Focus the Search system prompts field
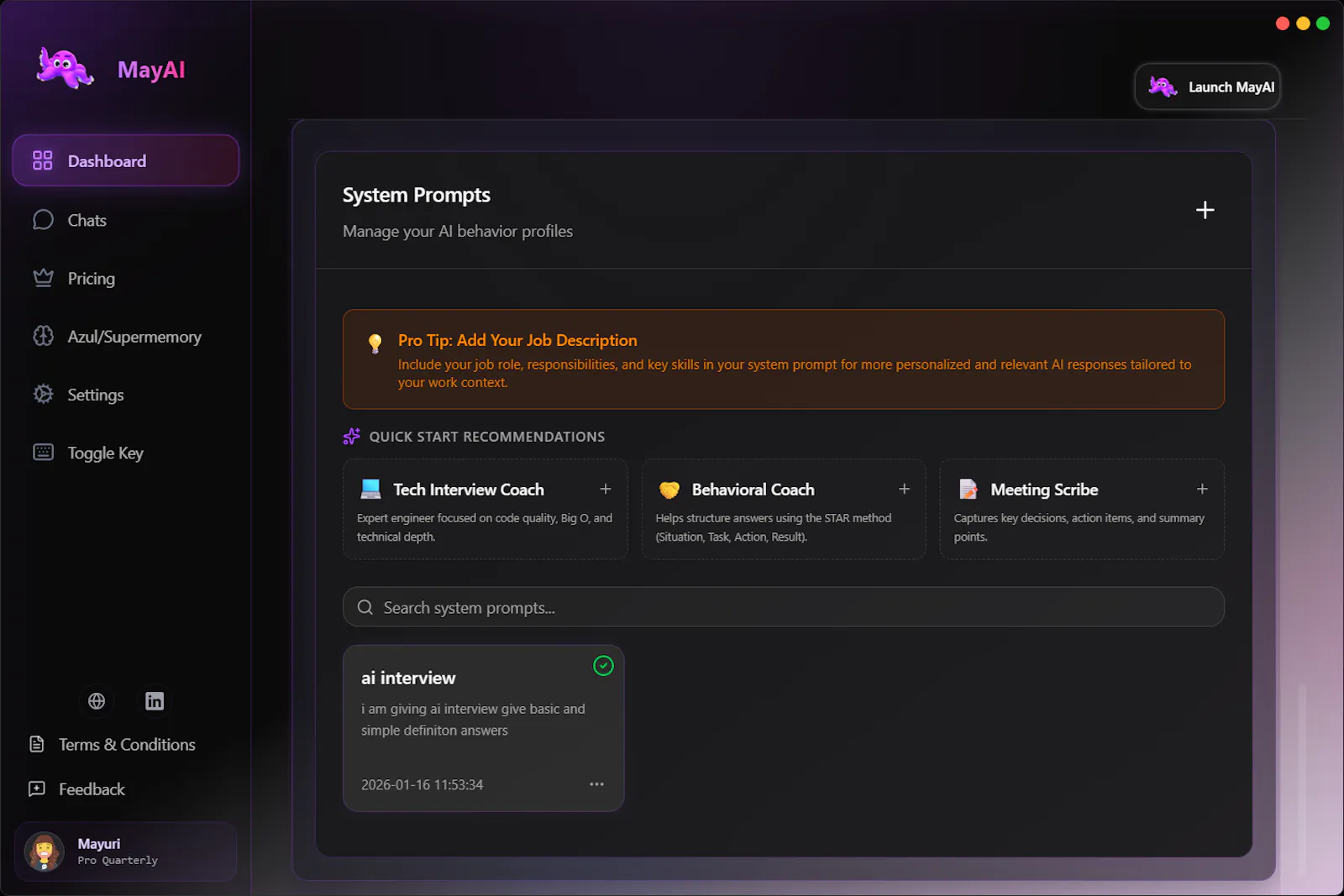 tap(783, 607)
